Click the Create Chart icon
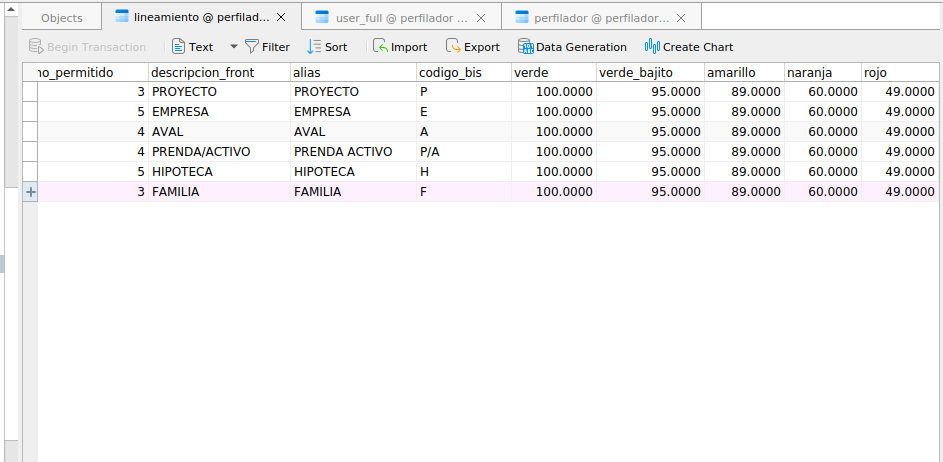Viewport: 943px width, 462px height. pyautogui.click(x=652, y=47)
